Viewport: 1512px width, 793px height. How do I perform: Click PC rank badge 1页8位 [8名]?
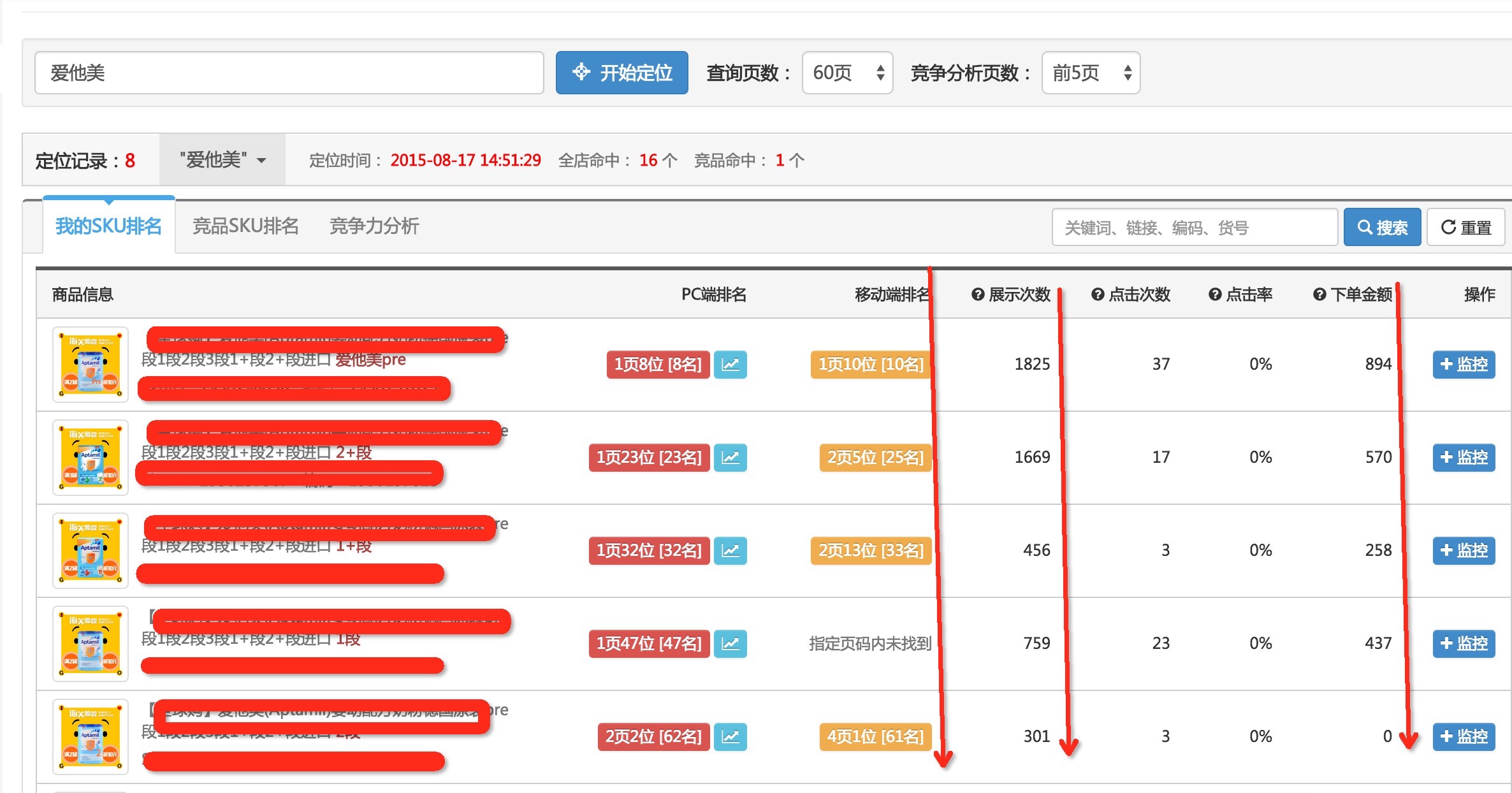(x=658, y=365)
